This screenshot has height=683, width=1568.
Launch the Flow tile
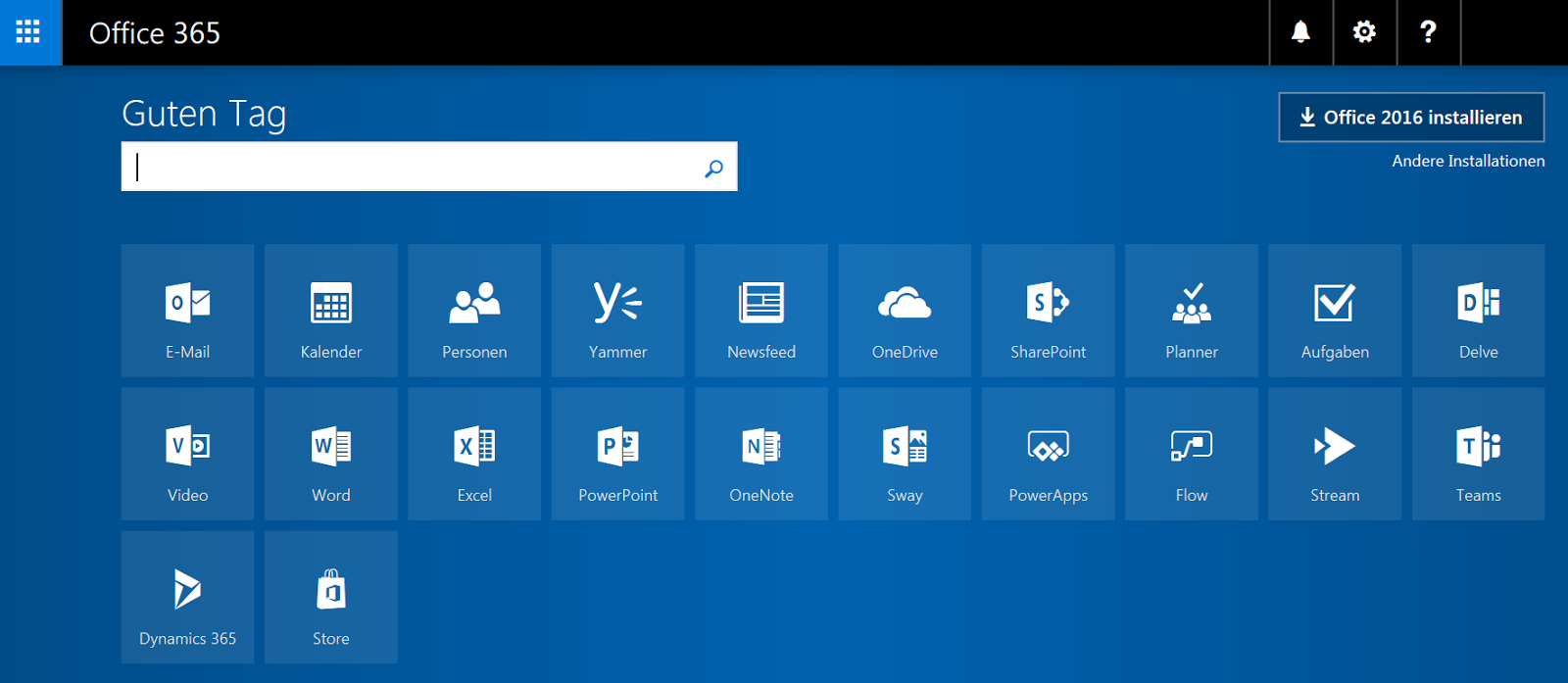(1192, 454)
